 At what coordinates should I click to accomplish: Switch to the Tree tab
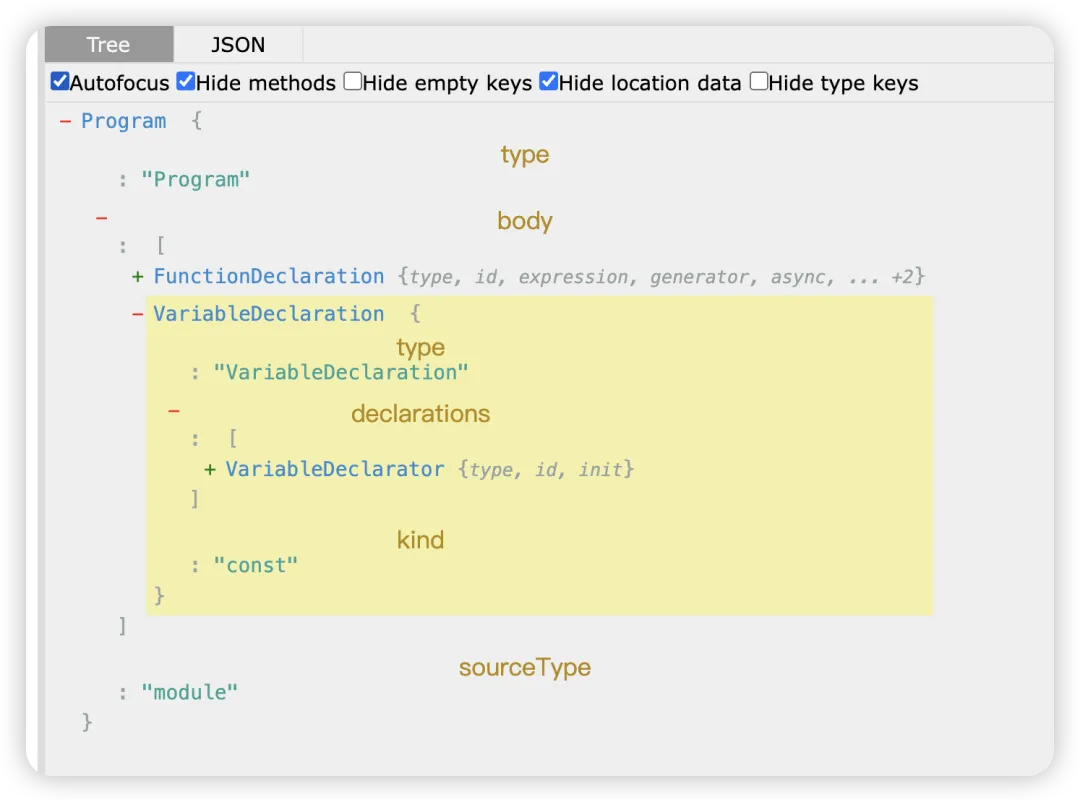click(109, 45)
